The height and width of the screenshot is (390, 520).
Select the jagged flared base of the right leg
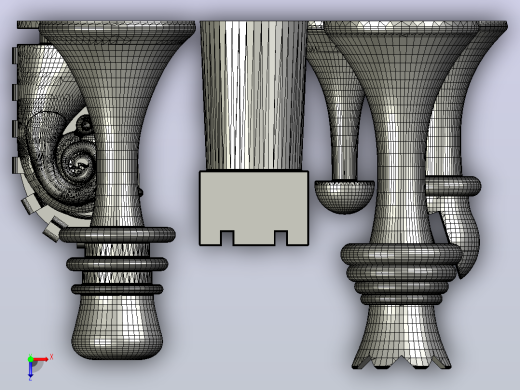(401, 336)
